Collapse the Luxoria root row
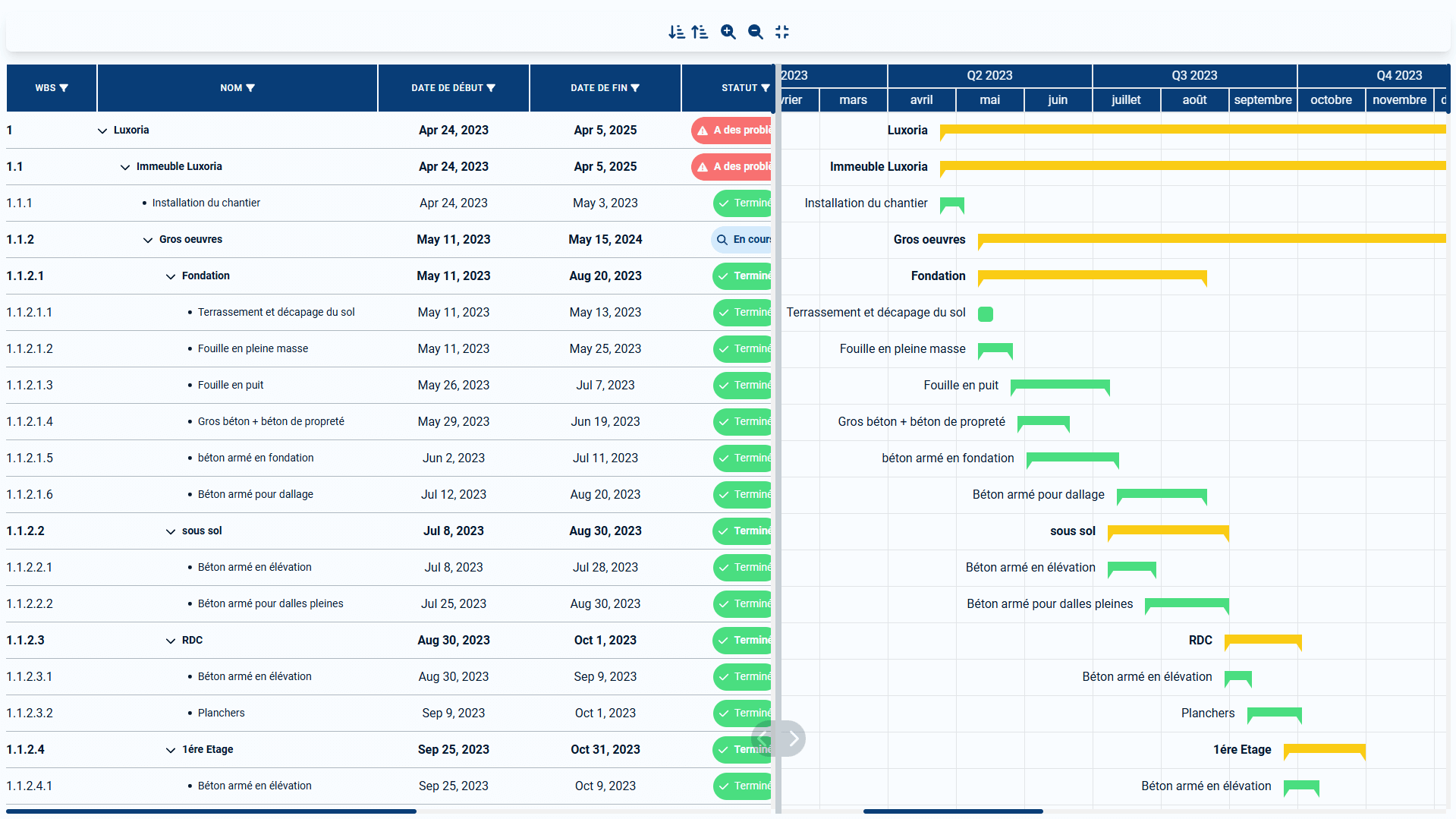This screenshot has height=819, width=1456. click(x=102, y=131)
